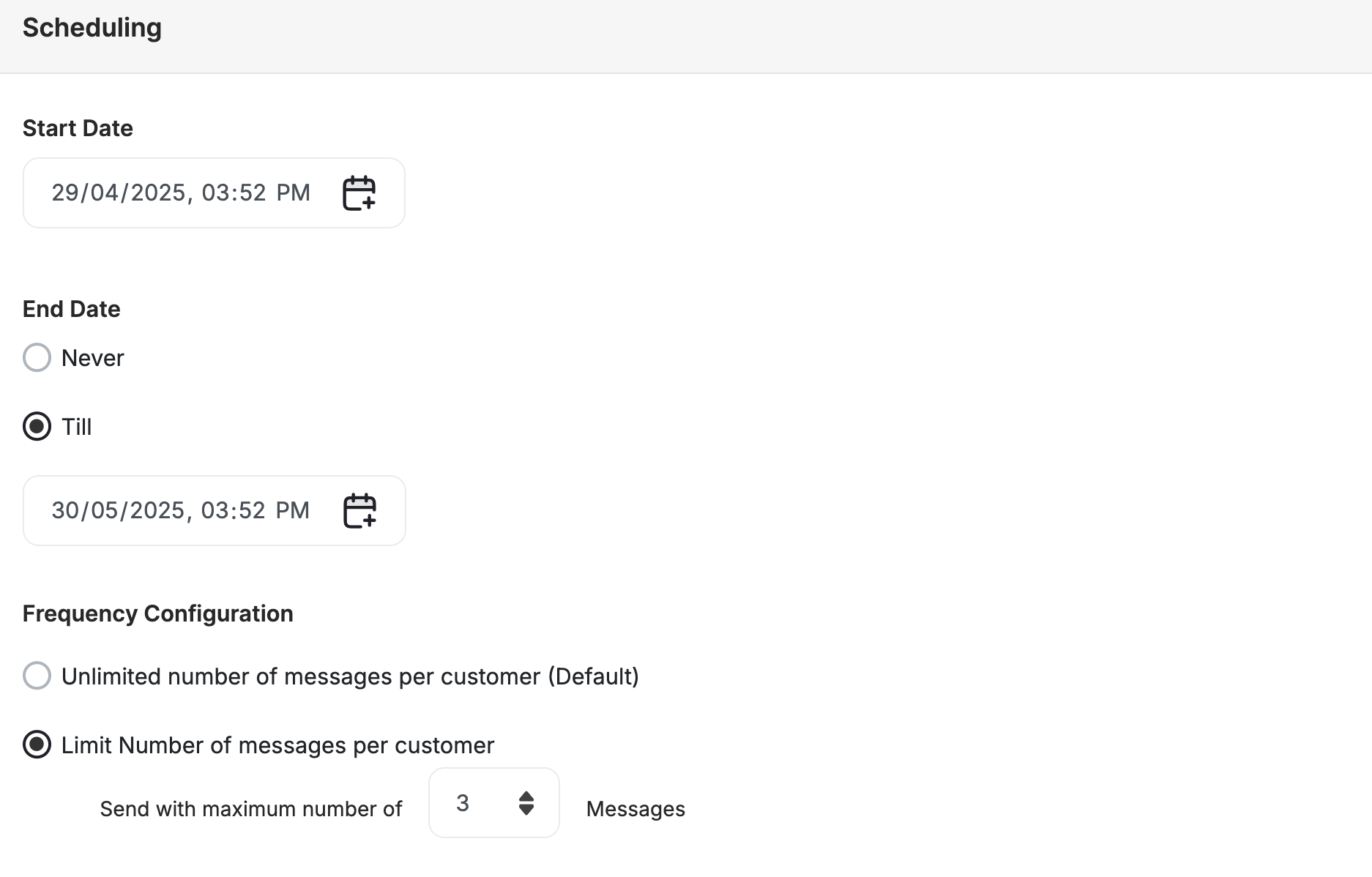Select the "Never" end date option
1372x877 pixels.
(37, 357)
